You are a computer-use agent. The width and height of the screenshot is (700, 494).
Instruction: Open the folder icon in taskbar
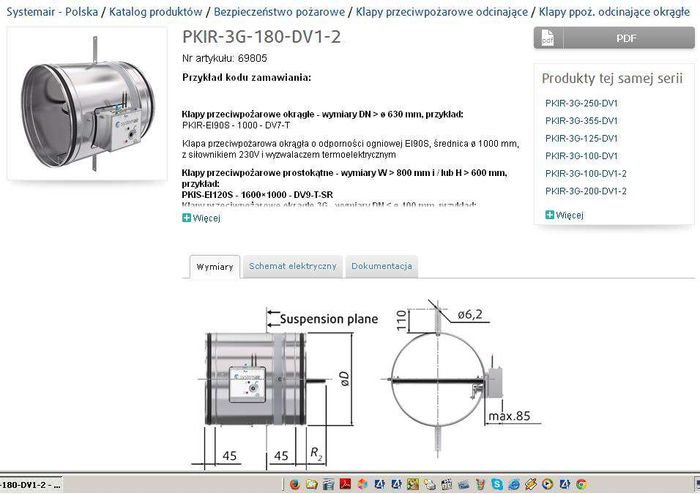[312, 484]
